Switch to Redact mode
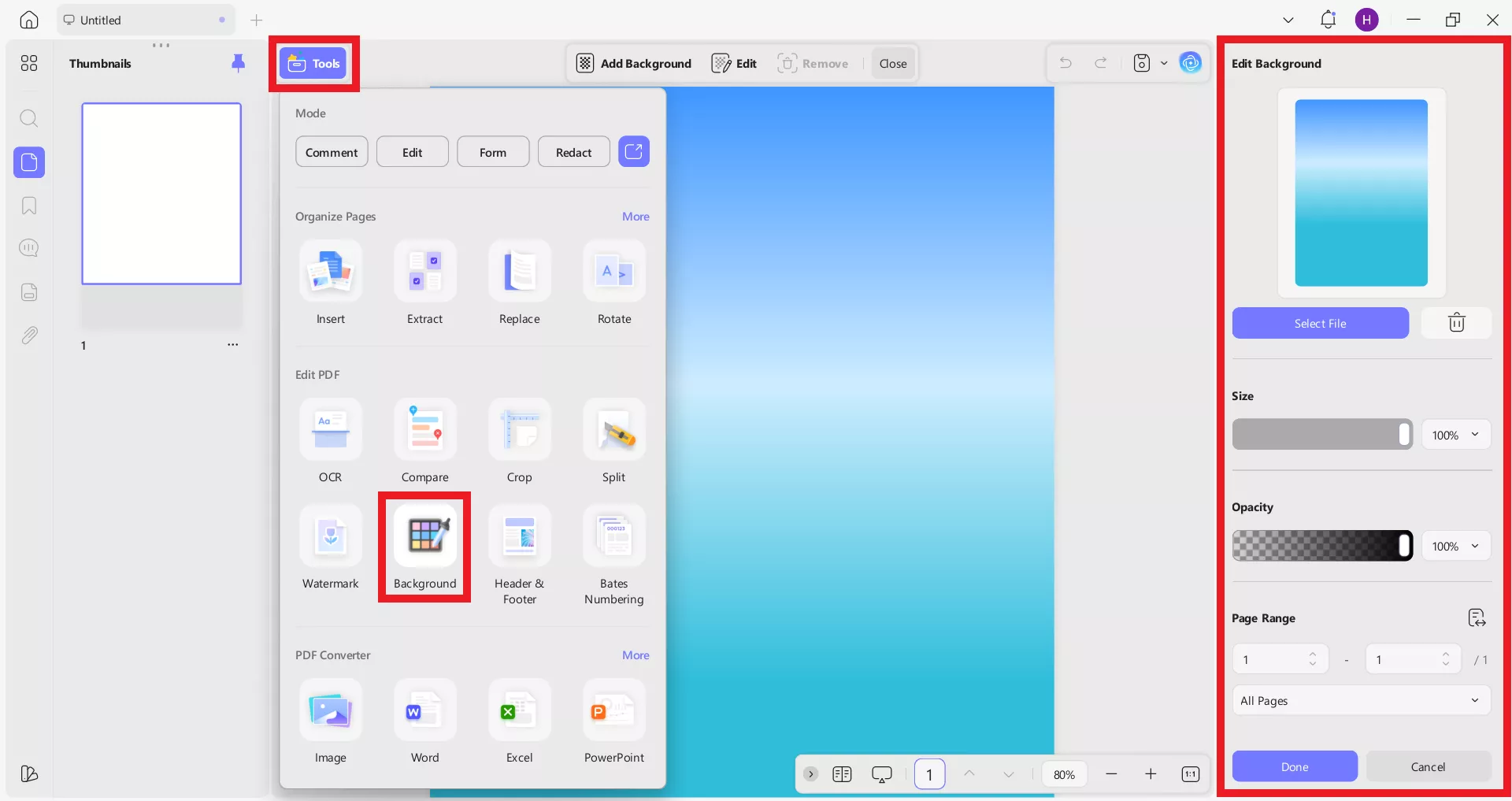This screenshot has height=801, width=1512. point(574,152)
